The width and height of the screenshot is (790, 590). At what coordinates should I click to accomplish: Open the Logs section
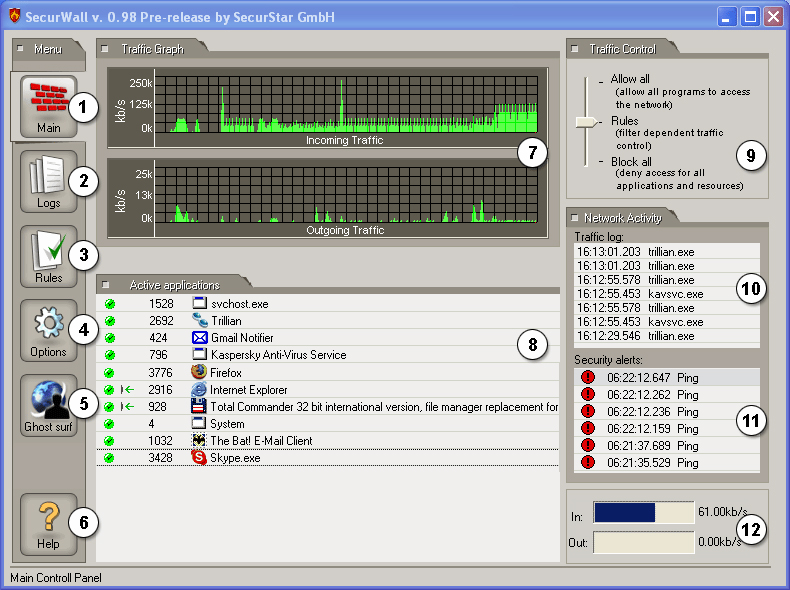click(x=49, y=181)
